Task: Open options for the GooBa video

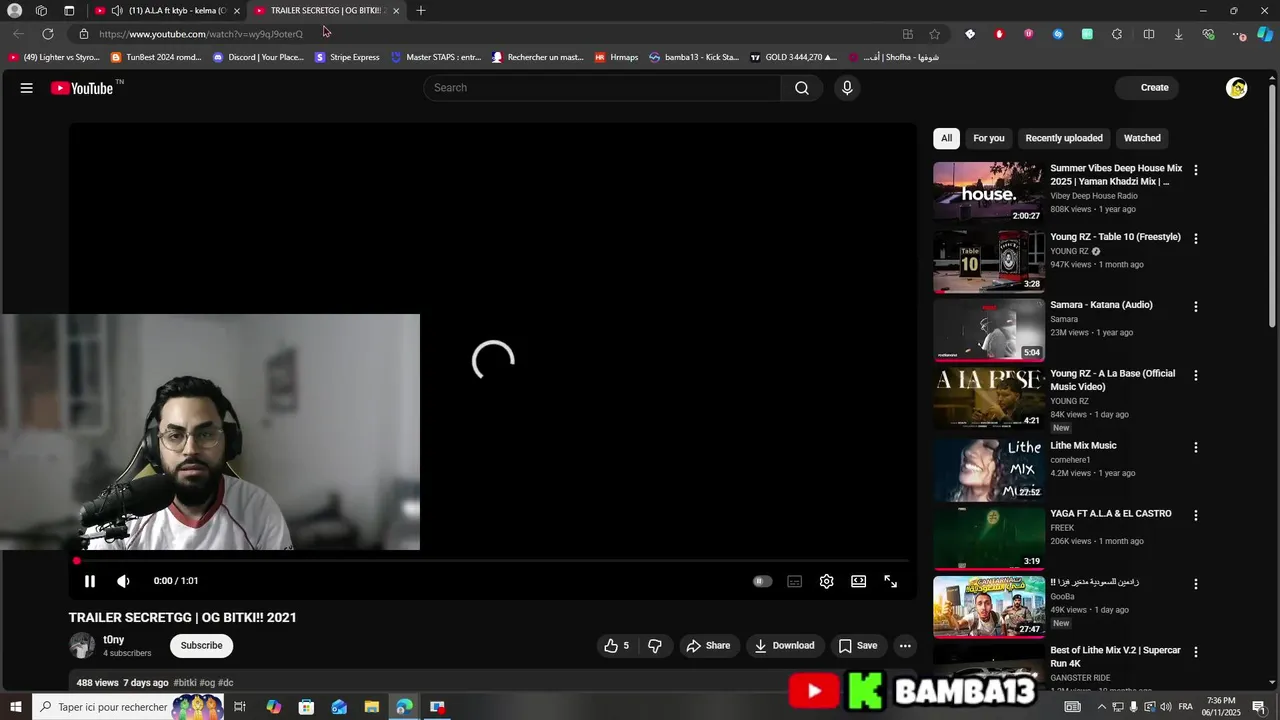Action: (1196, 584)
